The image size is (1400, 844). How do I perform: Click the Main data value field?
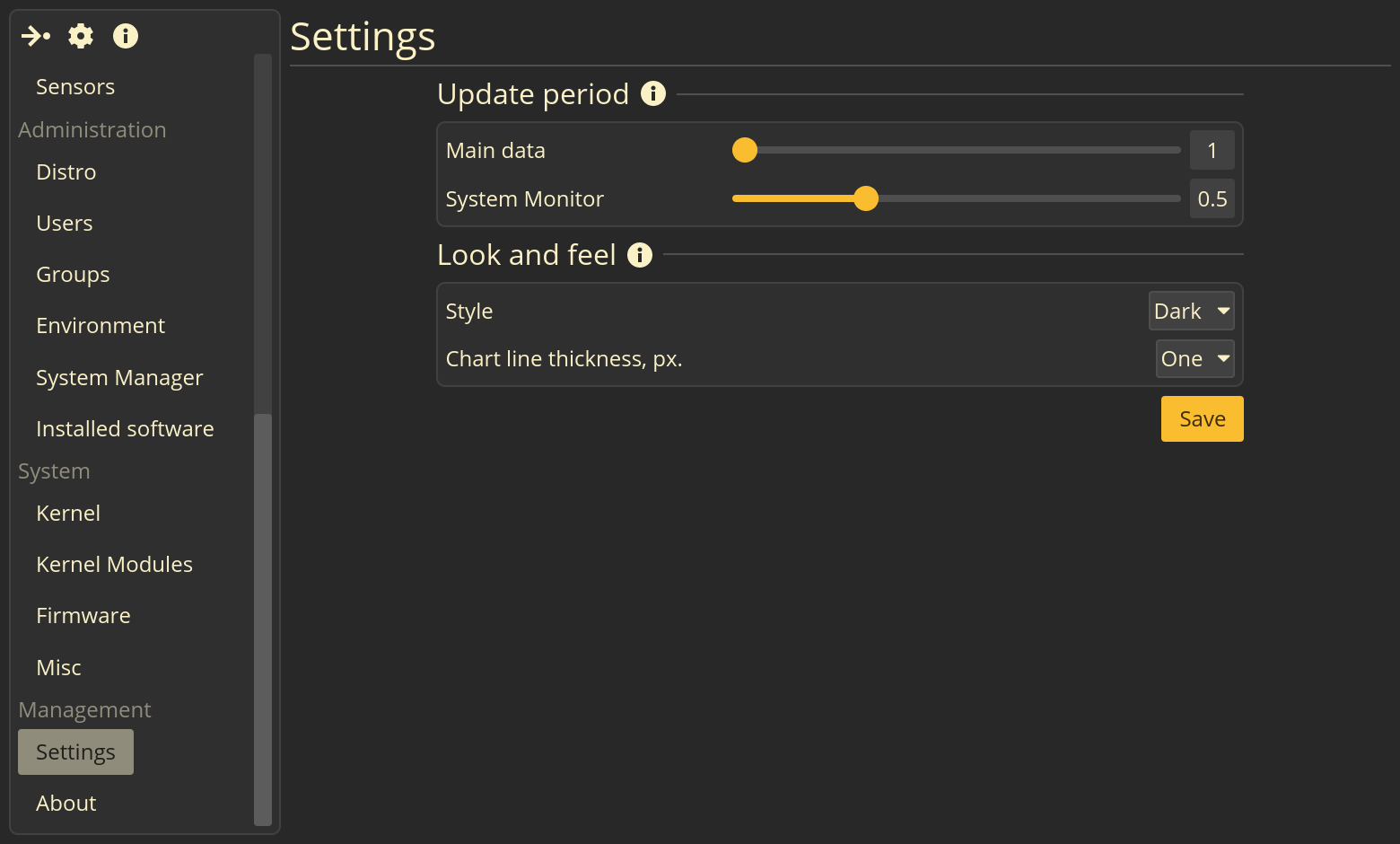point(1212,150)
